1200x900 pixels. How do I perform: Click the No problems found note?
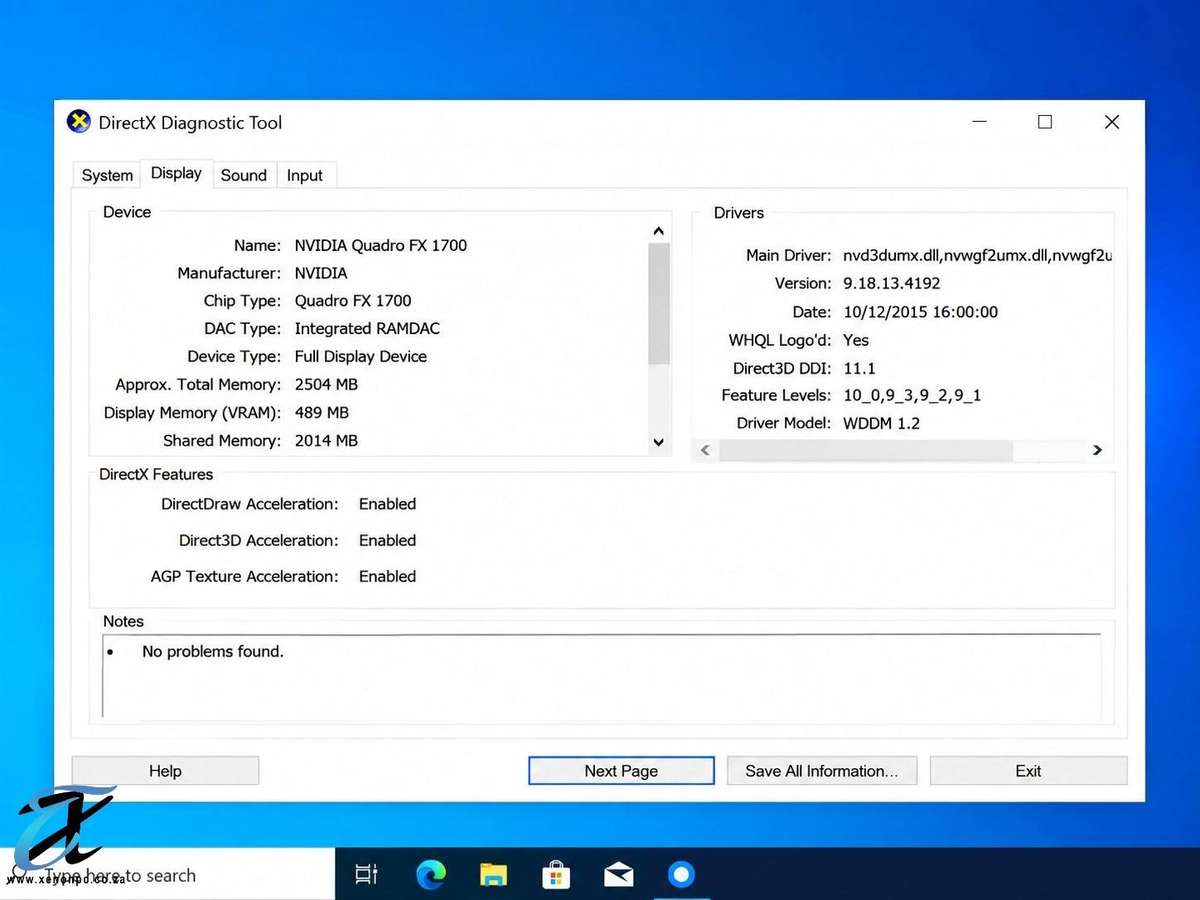(213, 652)
